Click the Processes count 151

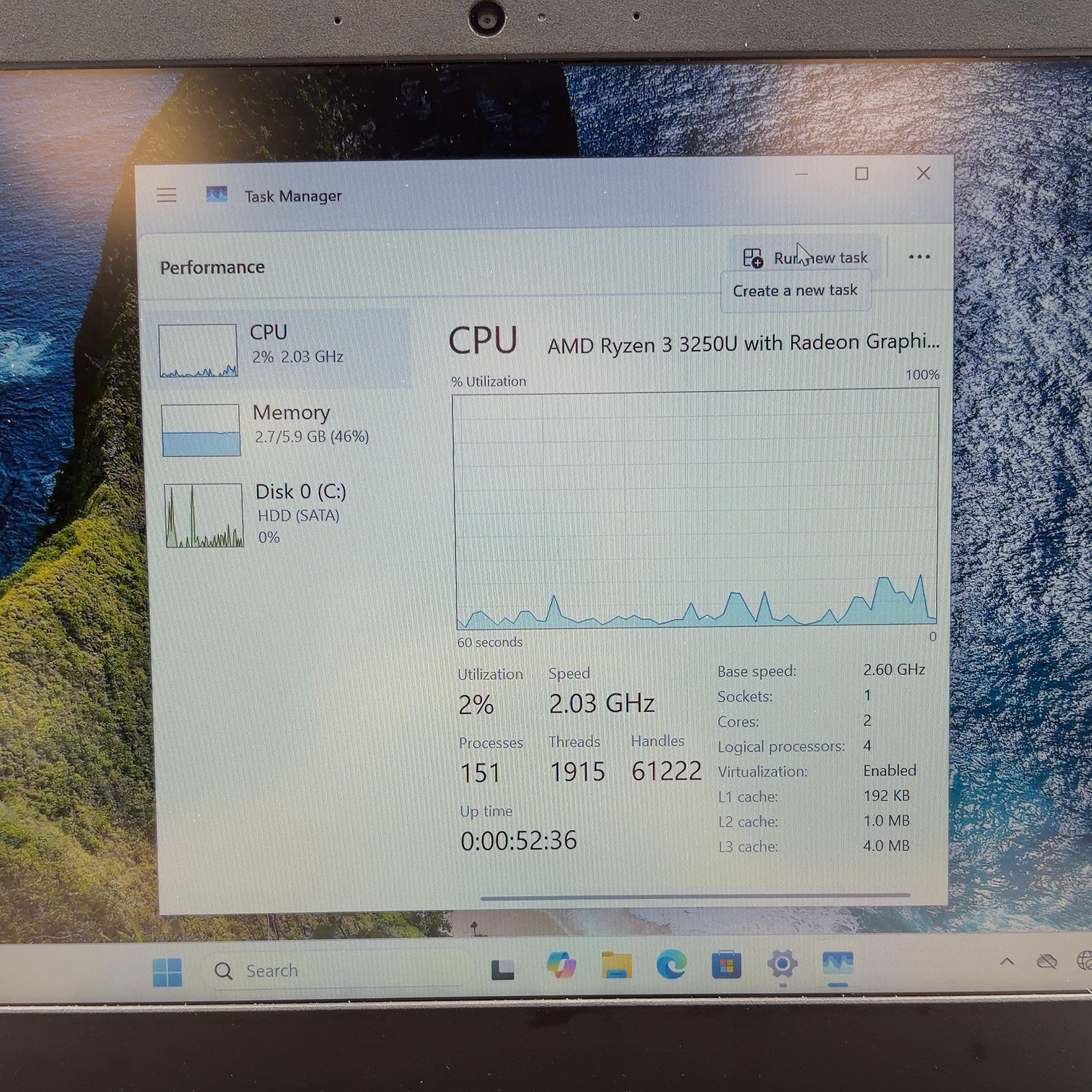point(480,773)
